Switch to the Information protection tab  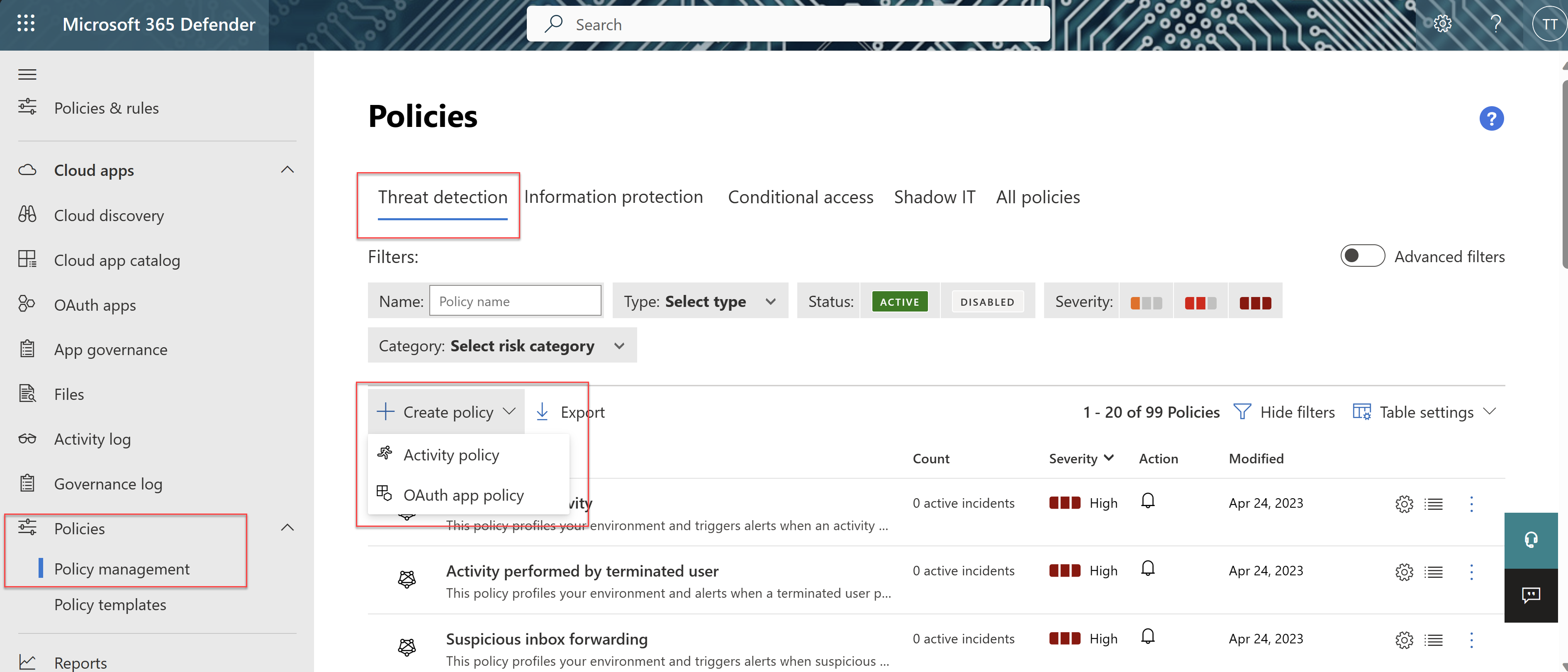pyautogui.click(x=614, y=196)
